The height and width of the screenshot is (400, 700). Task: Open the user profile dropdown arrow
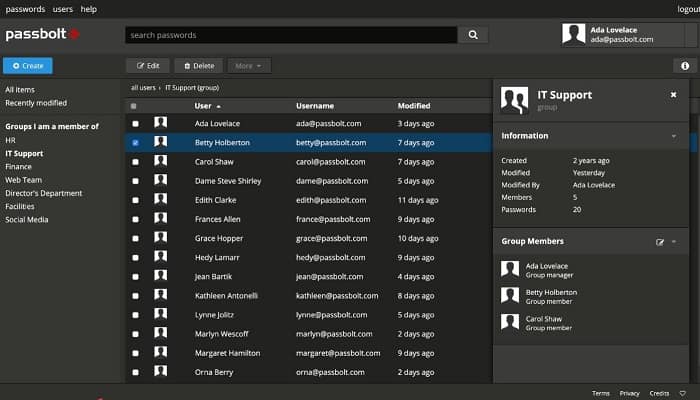690,34
